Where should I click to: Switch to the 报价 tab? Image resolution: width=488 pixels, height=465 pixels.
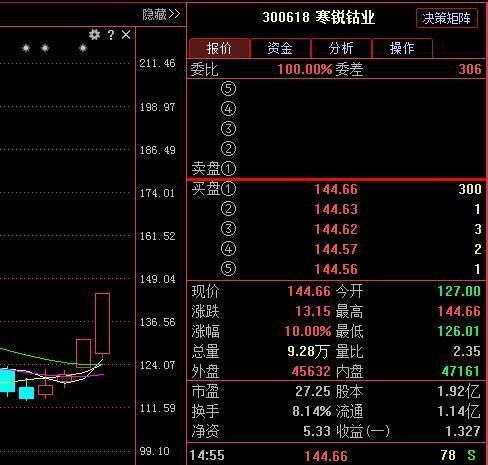(x=219, y=48)
